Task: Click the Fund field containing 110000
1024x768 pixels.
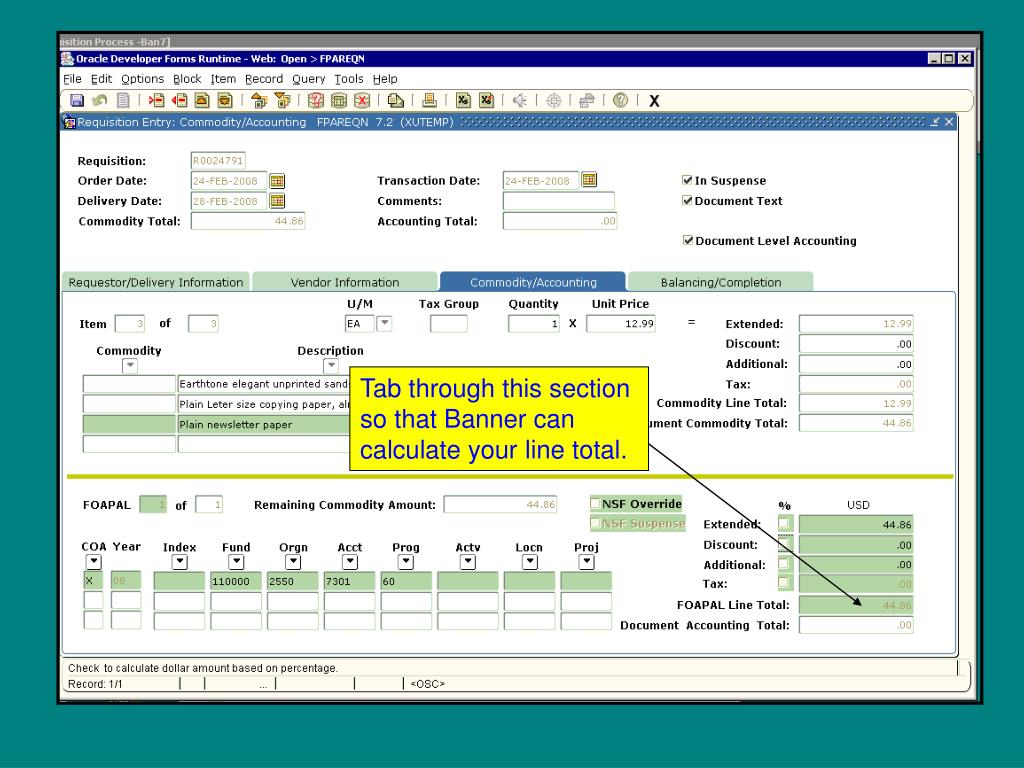Action: click(x=236, y=581)
